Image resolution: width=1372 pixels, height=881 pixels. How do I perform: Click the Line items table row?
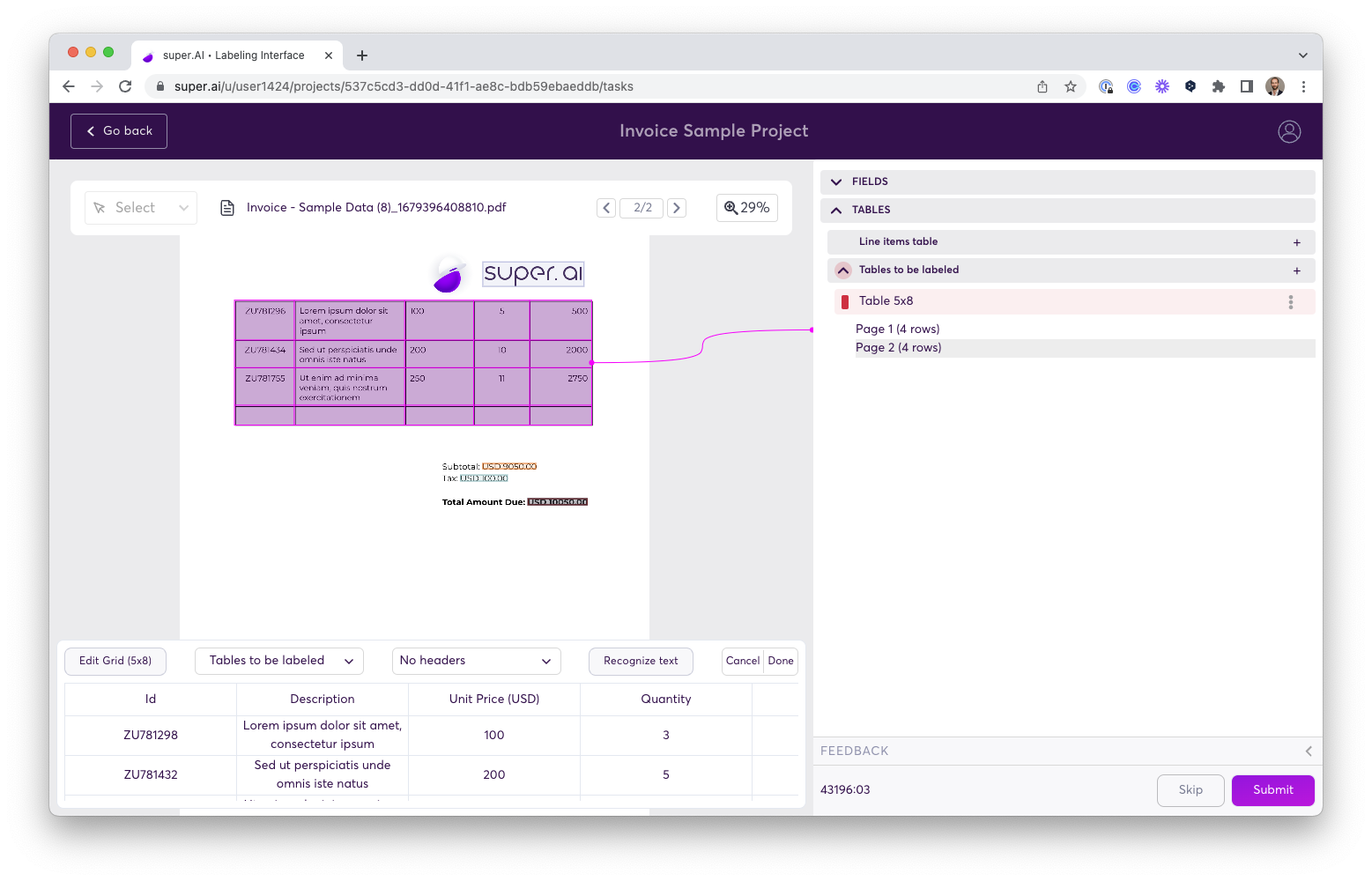point(1072,242)
